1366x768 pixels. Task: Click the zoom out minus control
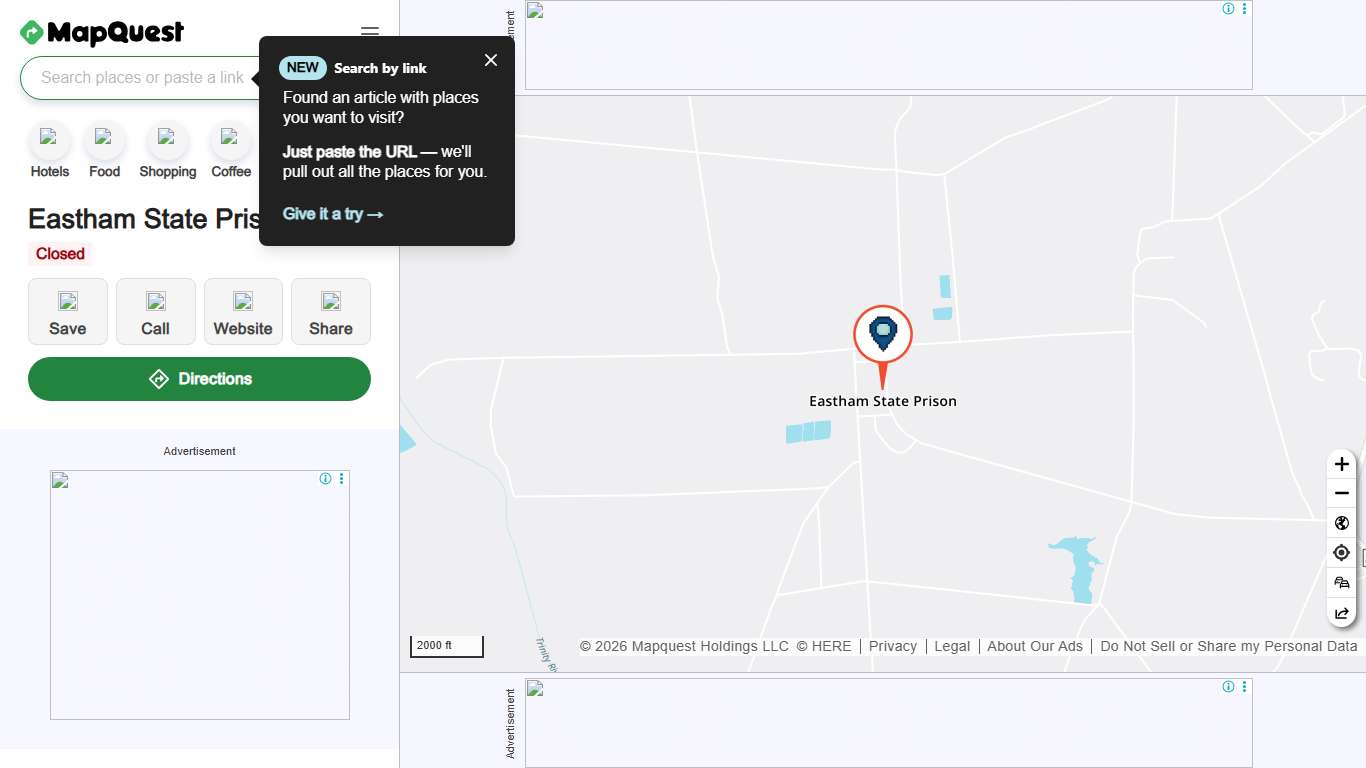tap(1341, 493)
